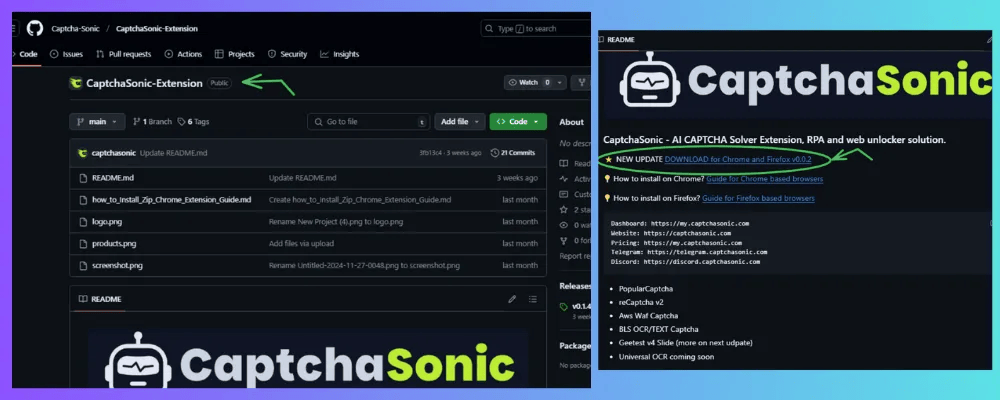The height and width of the screenshot is (400, 1000).
Task: Click the v0.1.4 release tag icon
Action: click(564, 307)
